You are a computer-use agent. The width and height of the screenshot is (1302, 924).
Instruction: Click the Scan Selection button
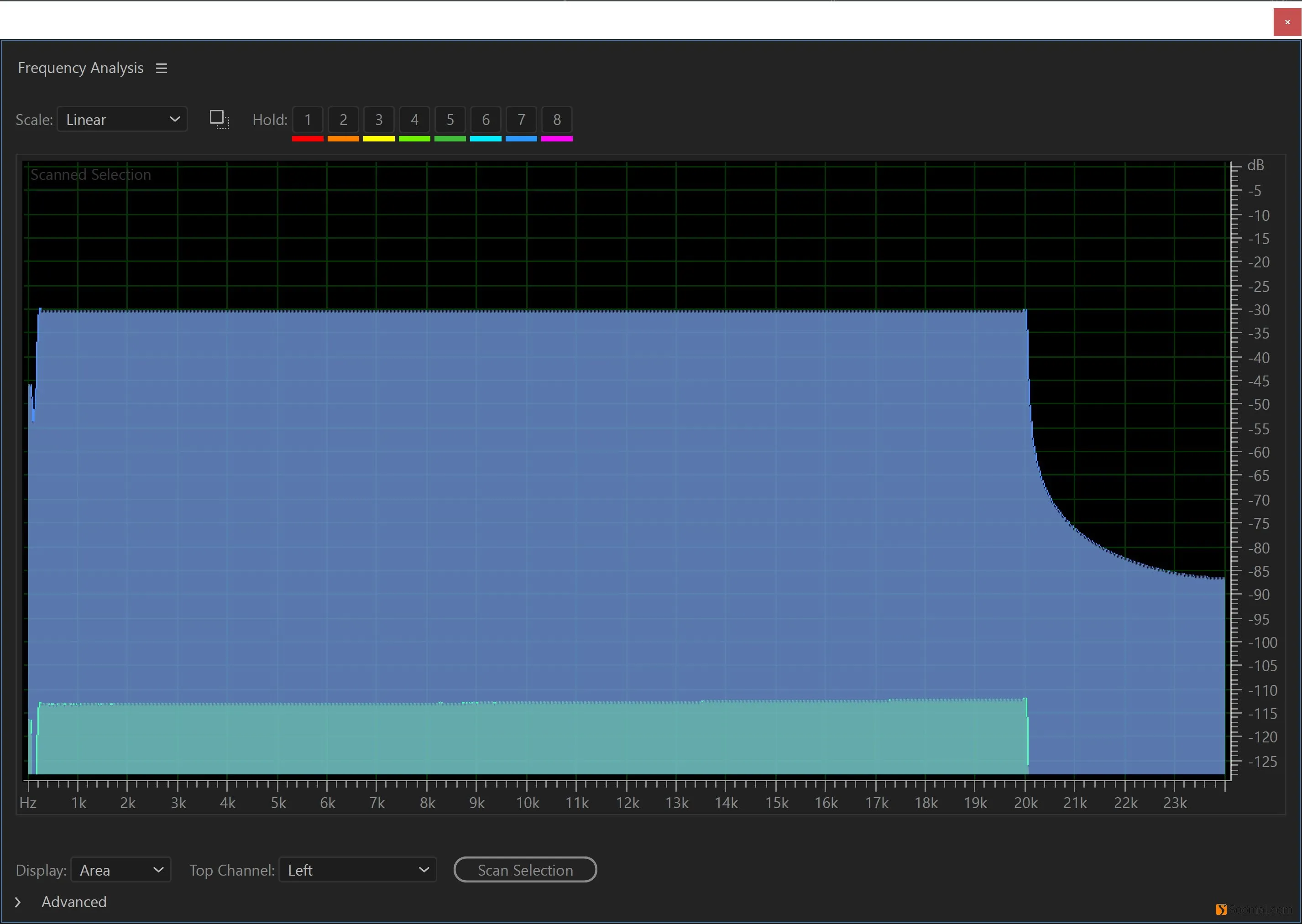pyautogui.click(x=525, y=870)
